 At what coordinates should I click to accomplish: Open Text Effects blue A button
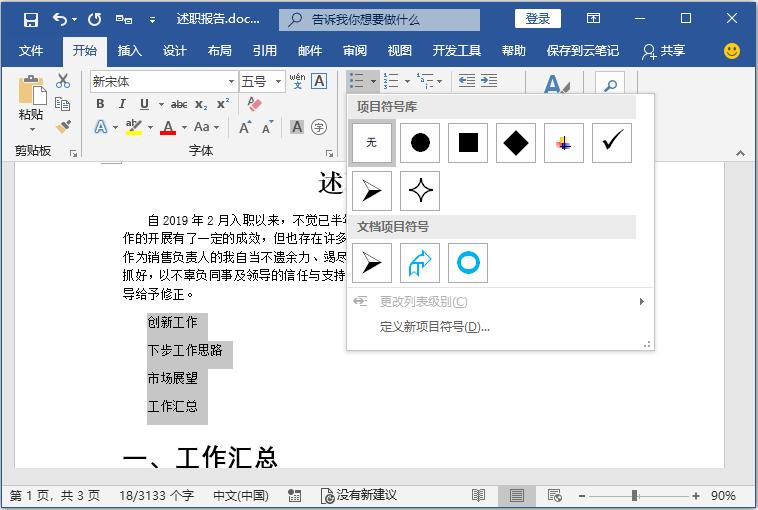[x=101, y=127]
